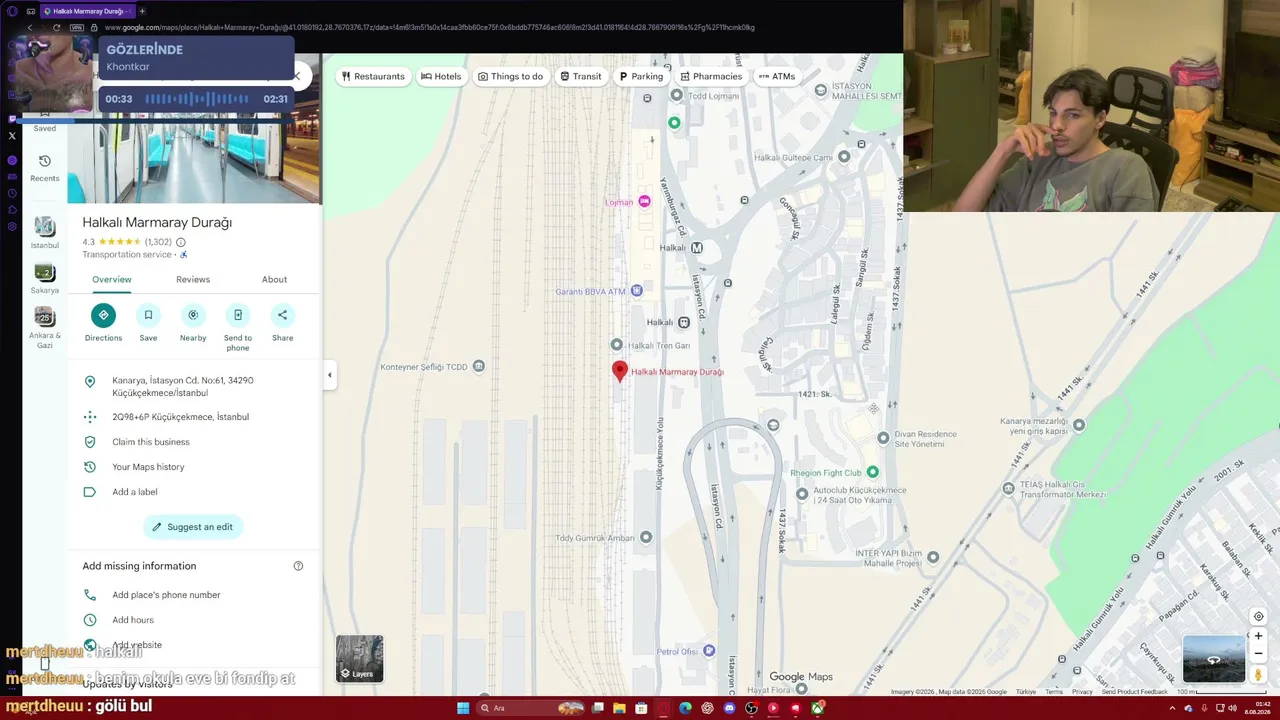Open Discord from the taskbar
This screenshot has width=1280, height=720.
pyautogui.click(x=729, y=708)
